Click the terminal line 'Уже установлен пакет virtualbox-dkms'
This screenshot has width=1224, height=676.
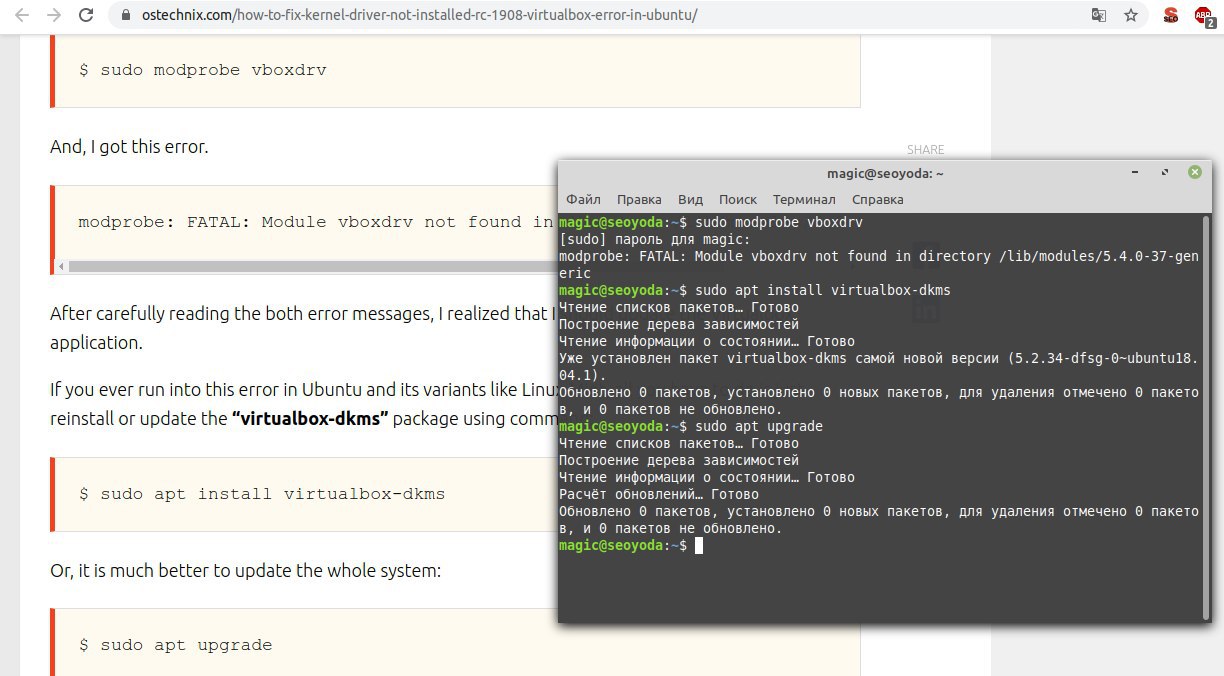click(x=879, y=367)
